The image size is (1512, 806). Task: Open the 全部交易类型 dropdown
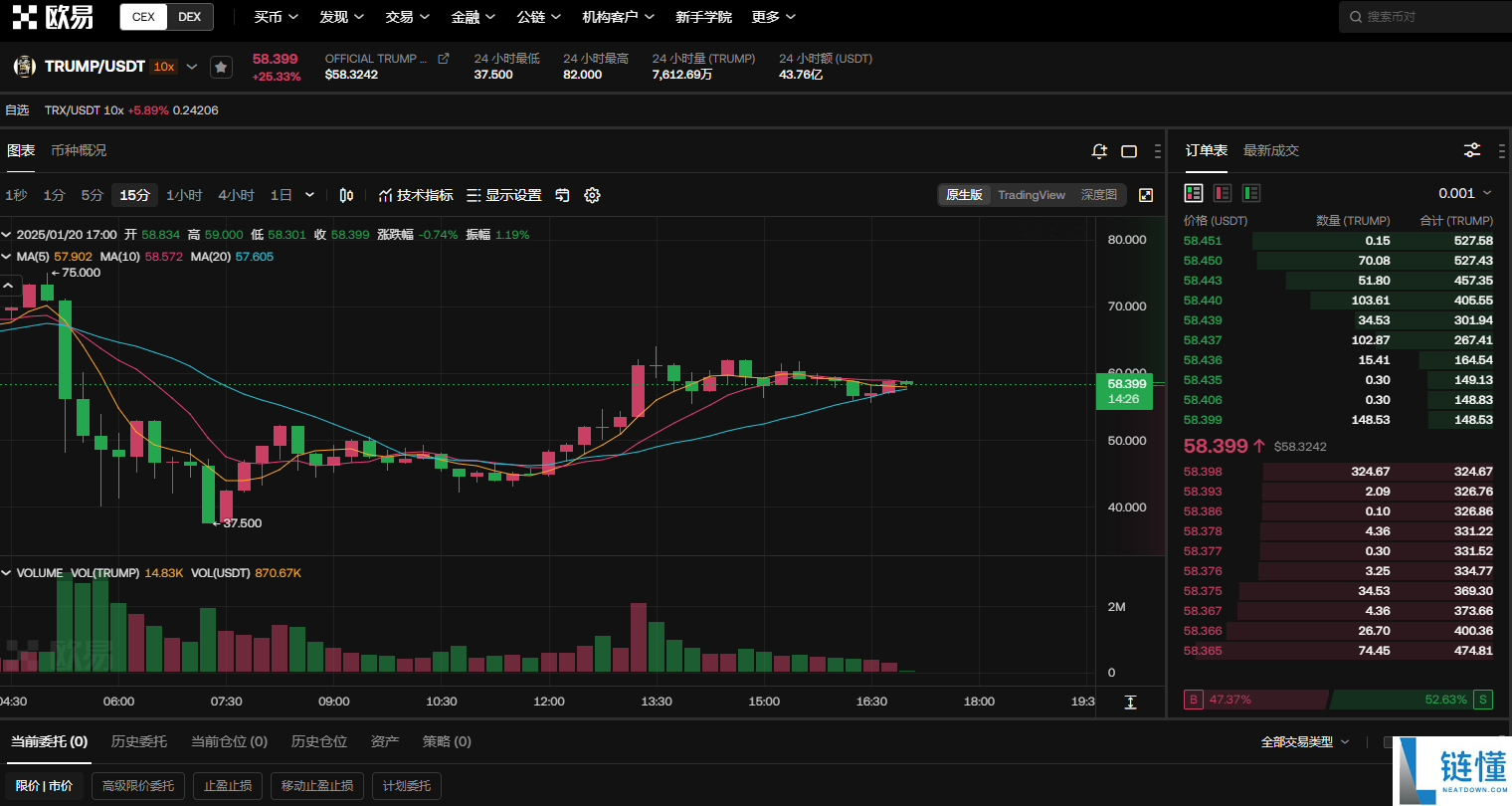click(x=1304, y=741)
